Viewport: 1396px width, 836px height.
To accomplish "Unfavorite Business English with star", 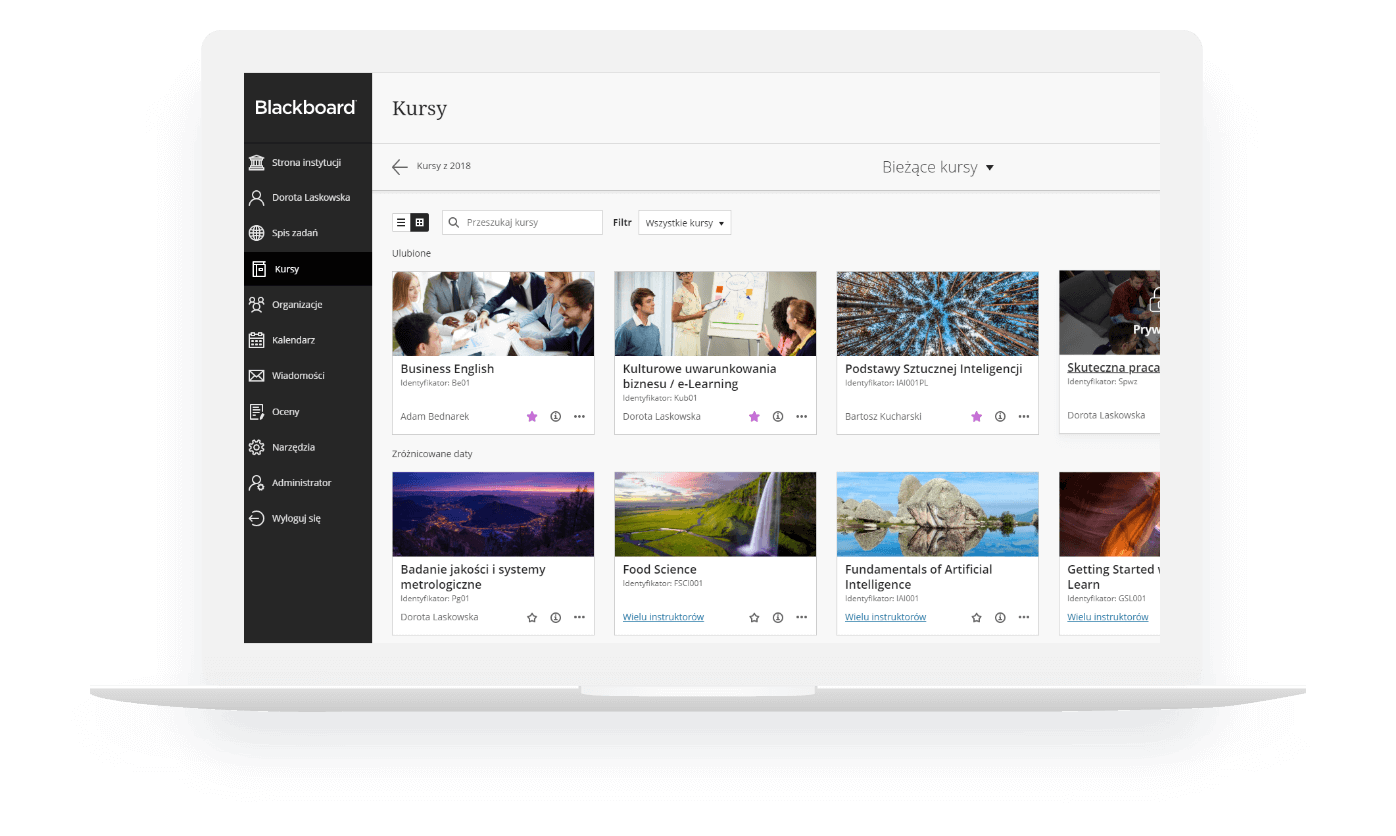I will [532, 416].
